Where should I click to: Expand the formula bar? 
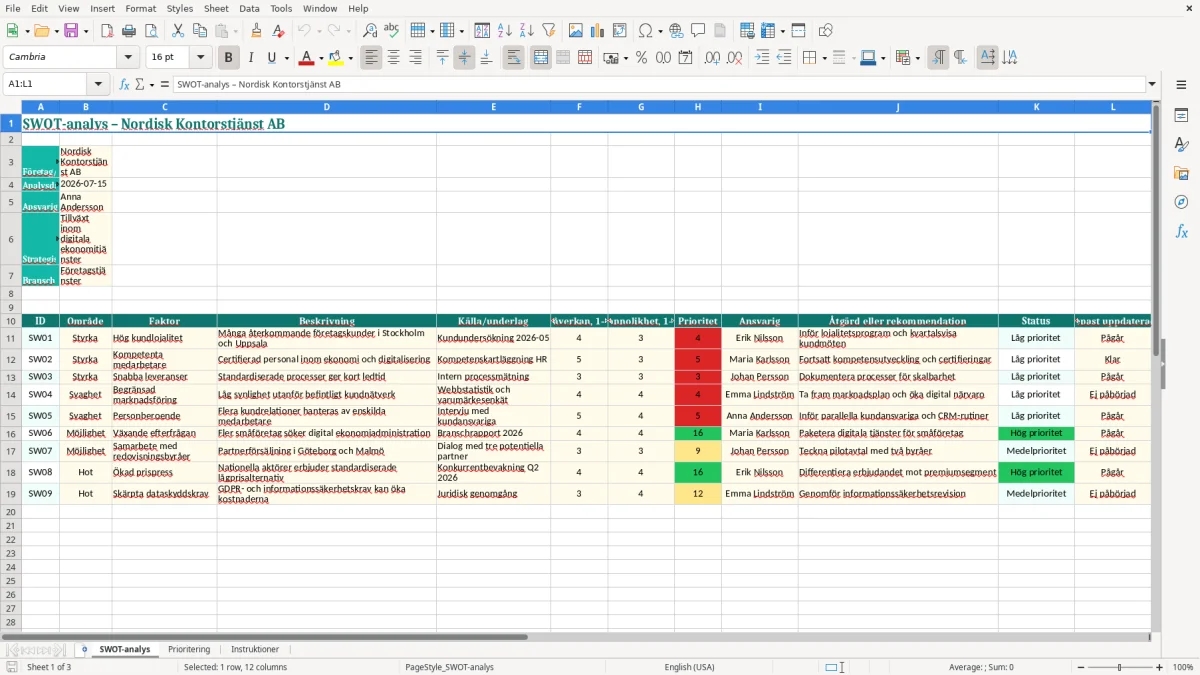(x=1152, y=85)
